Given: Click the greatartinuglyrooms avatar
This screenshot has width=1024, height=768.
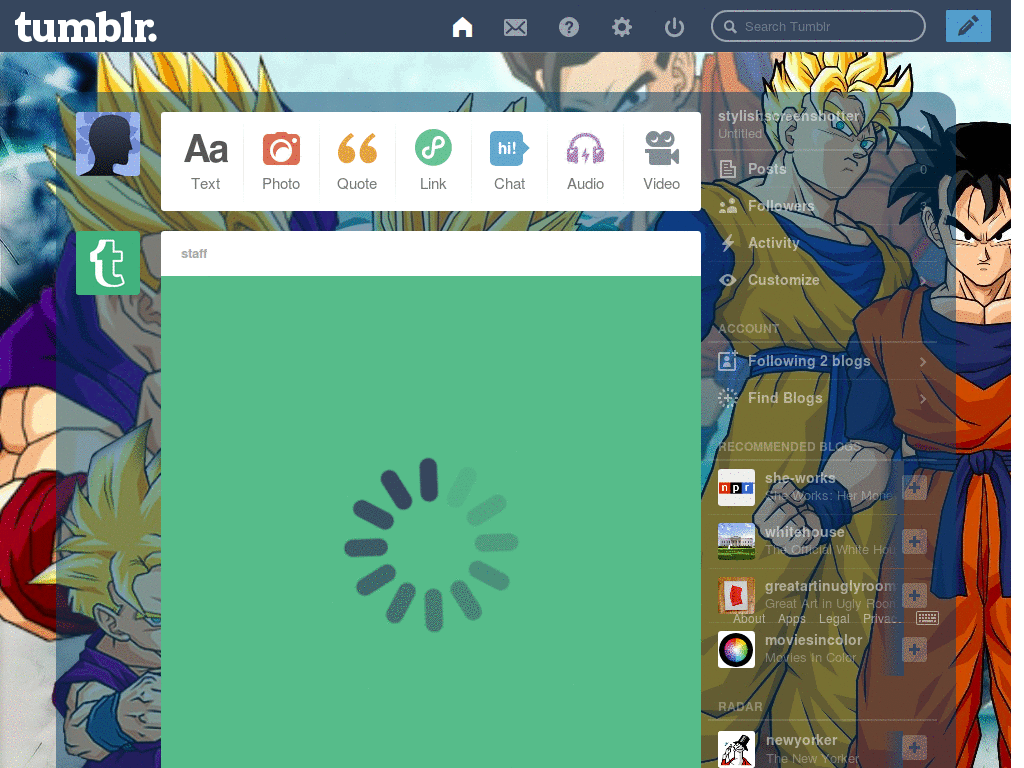Looking at the screenshot, I should point(736,596).
